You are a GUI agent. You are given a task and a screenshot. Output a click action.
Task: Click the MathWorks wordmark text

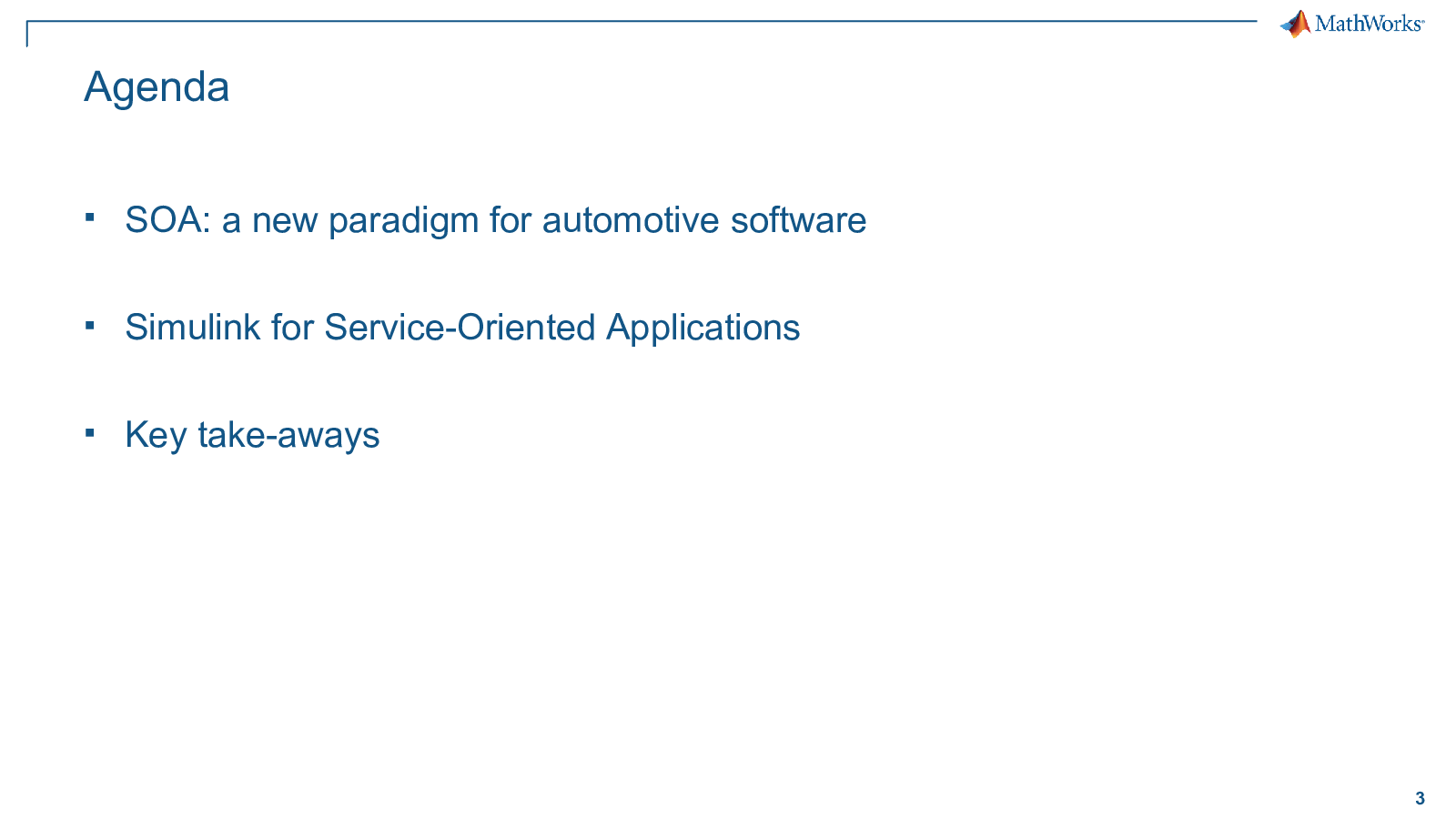(x=1368, y=24)
